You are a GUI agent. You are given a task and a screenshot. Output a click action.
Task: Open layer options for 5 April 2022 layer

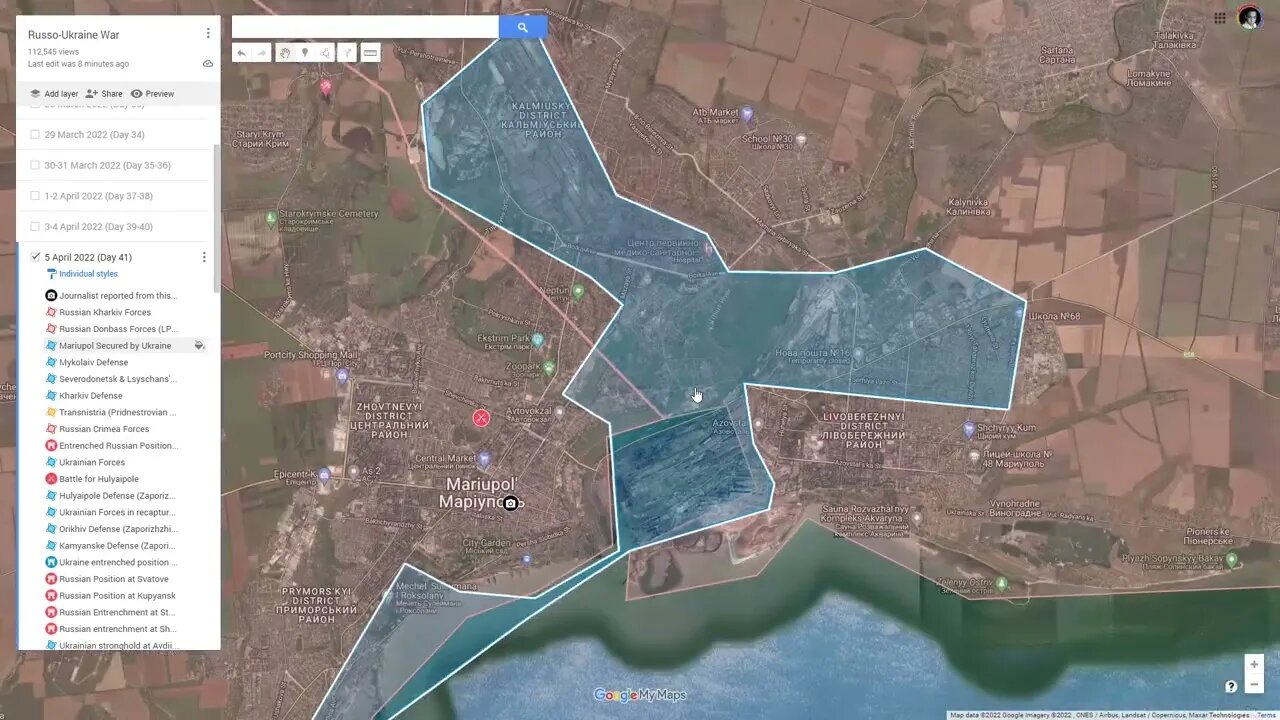tap(204, 257)
